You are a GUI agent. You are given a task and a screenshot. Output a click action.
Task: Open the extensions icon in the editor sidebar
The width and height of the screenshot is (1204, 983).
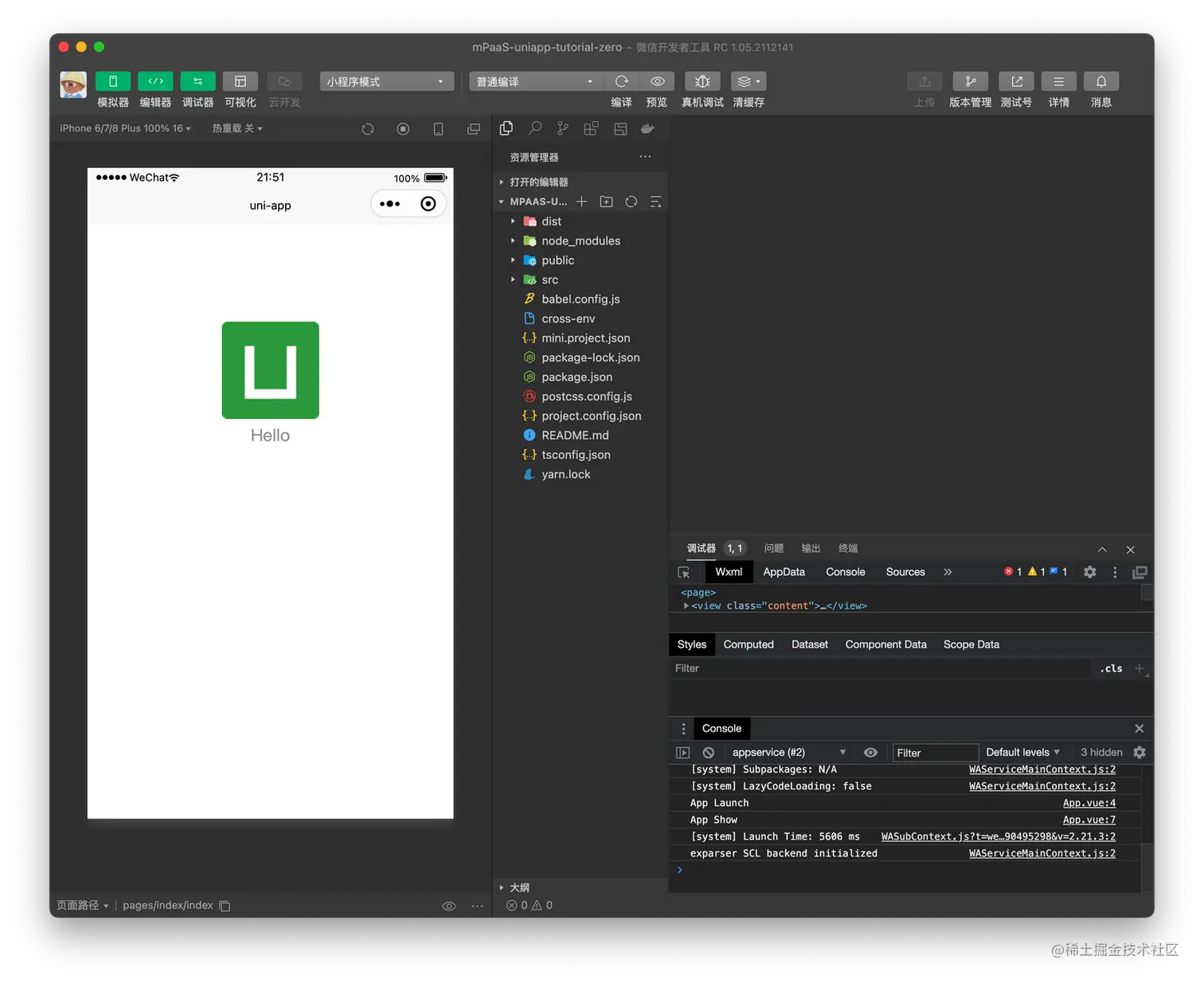pyautogui.click(x=591, y=128)
